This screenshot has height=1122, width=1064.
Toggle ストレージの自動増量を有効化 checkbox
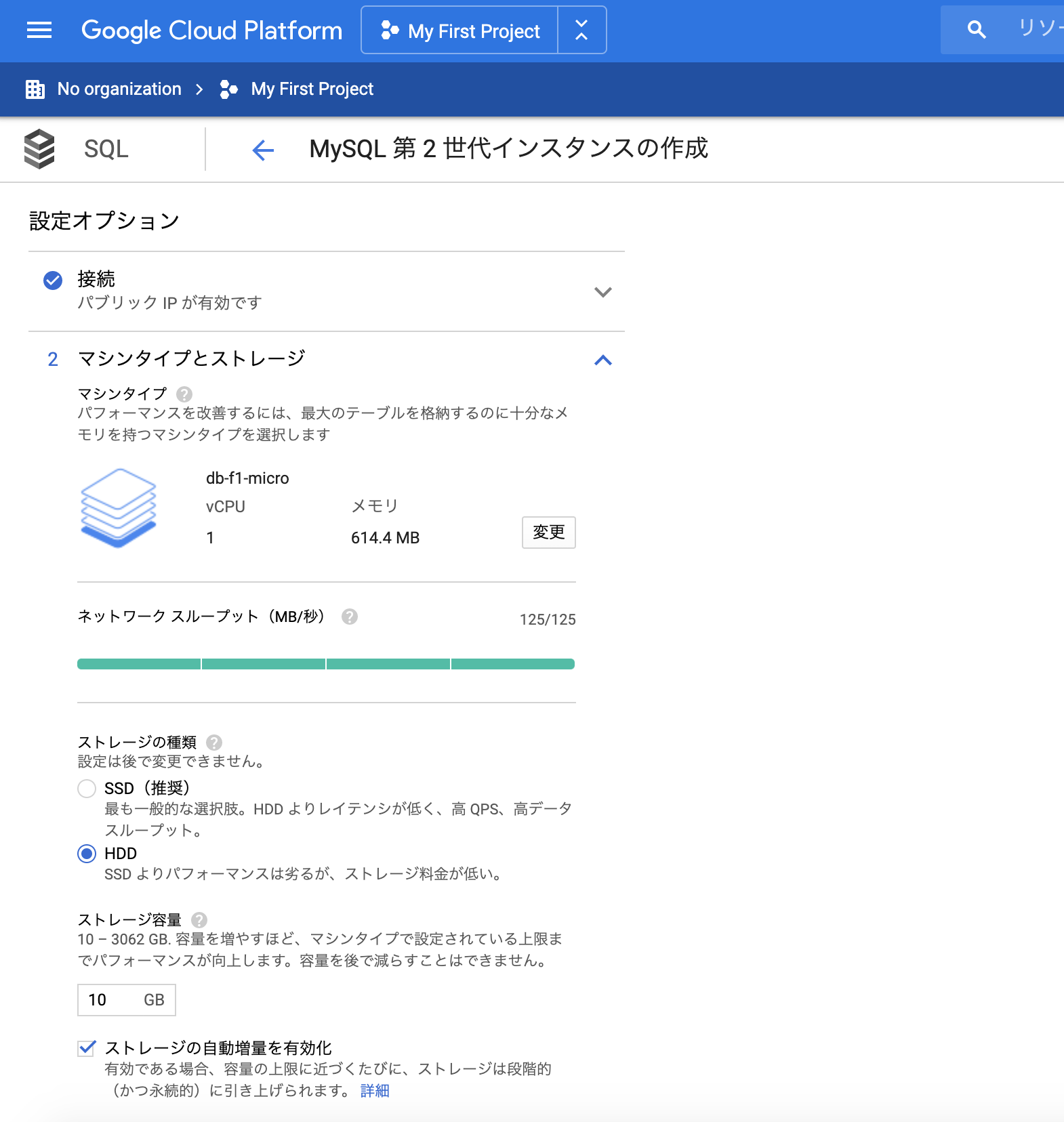[87, 1048]
